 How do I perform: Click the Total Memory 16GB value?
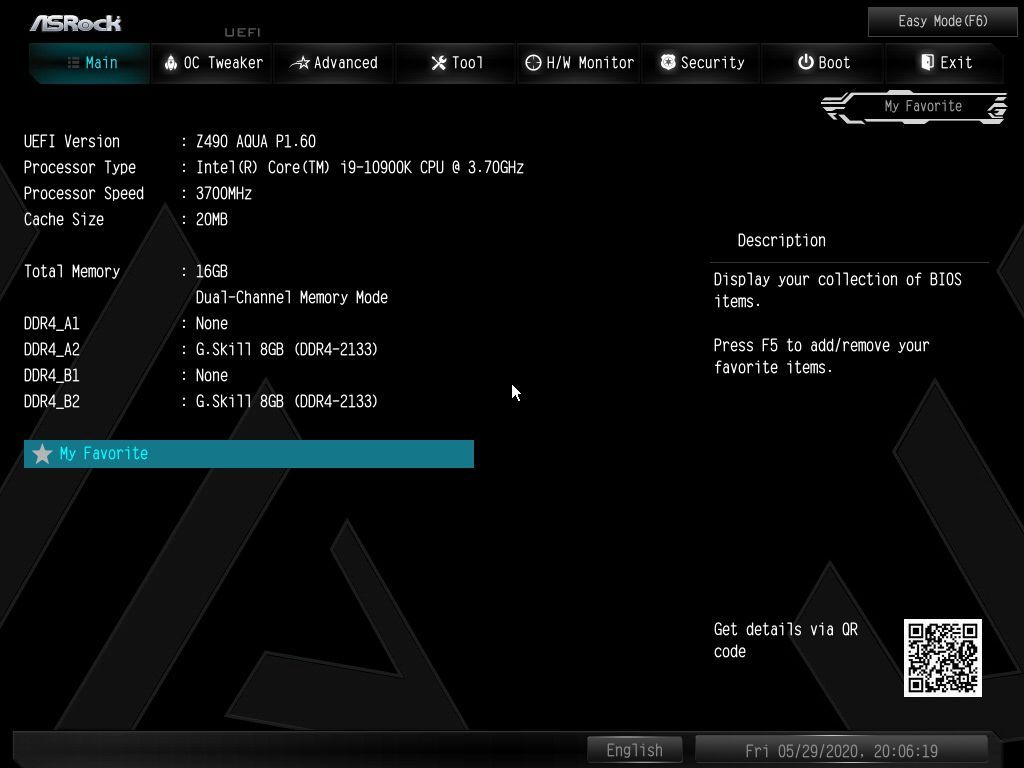pos(212,272)
